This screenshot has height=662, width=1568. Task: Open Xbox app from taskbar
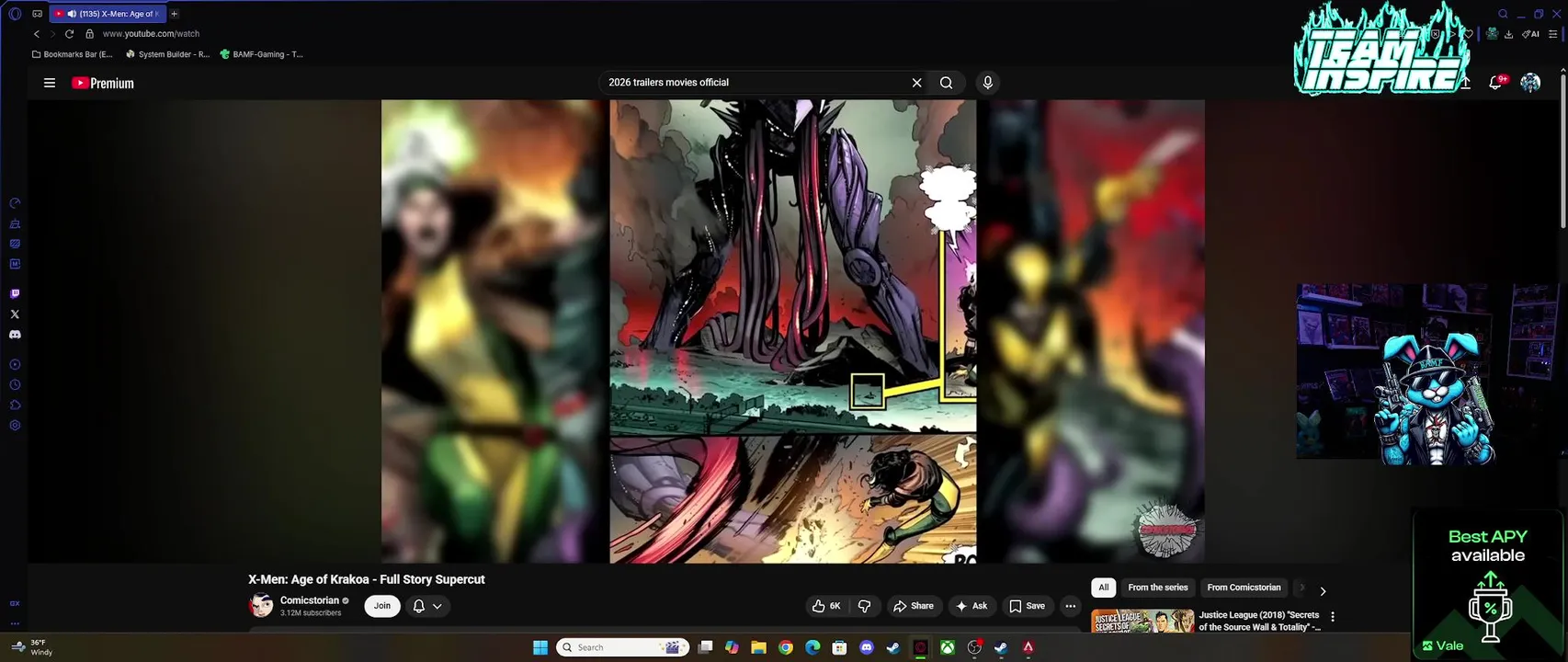tap(947, 647)
